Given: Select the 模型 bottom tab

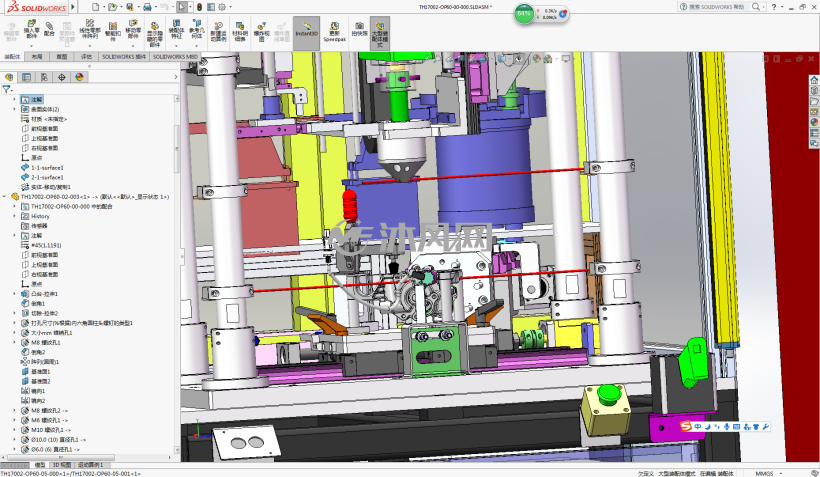Looking at the screenshot, I should point(39,464).
